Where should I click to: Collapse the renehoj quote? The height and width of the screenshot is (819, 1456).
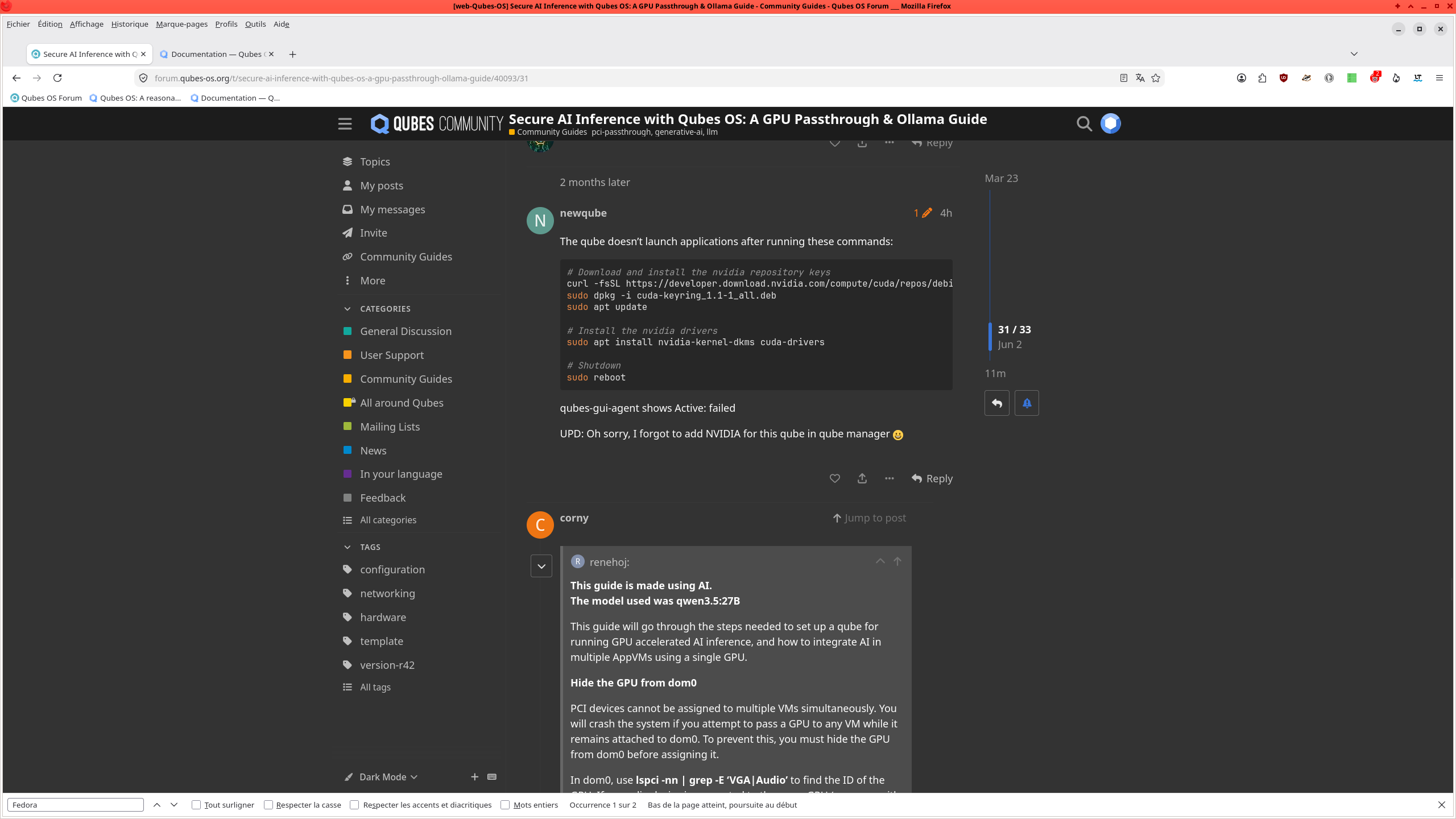880,561
